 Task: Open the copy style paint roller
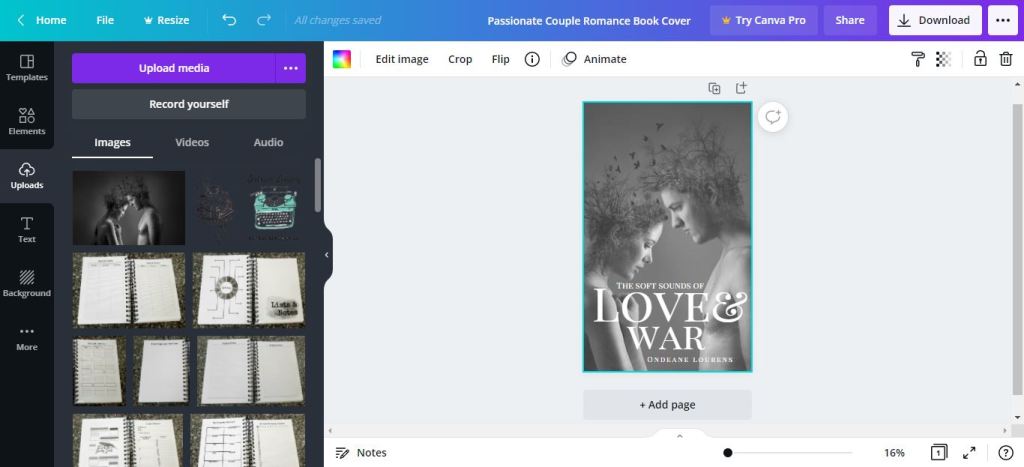point(918,59)
